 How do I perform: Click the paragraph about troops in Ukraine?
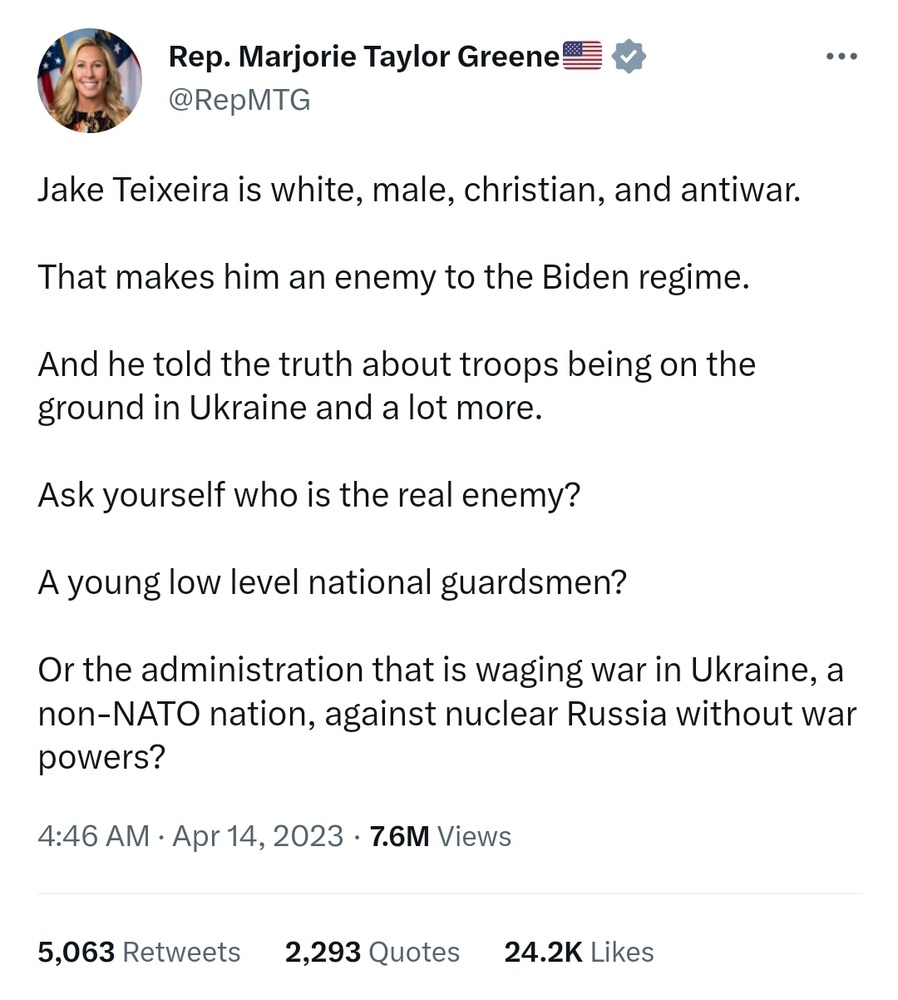tap(396, 387)
